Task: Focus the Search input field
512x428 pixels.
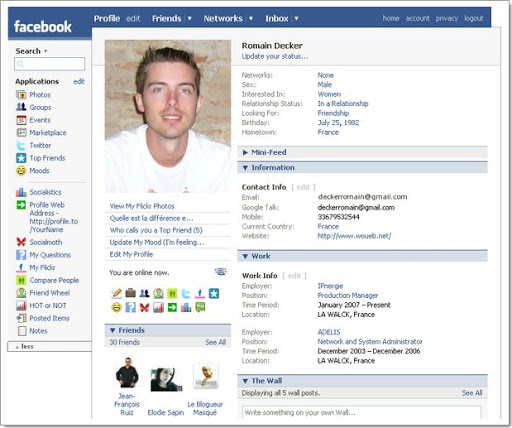Action: tap(49, 64)
